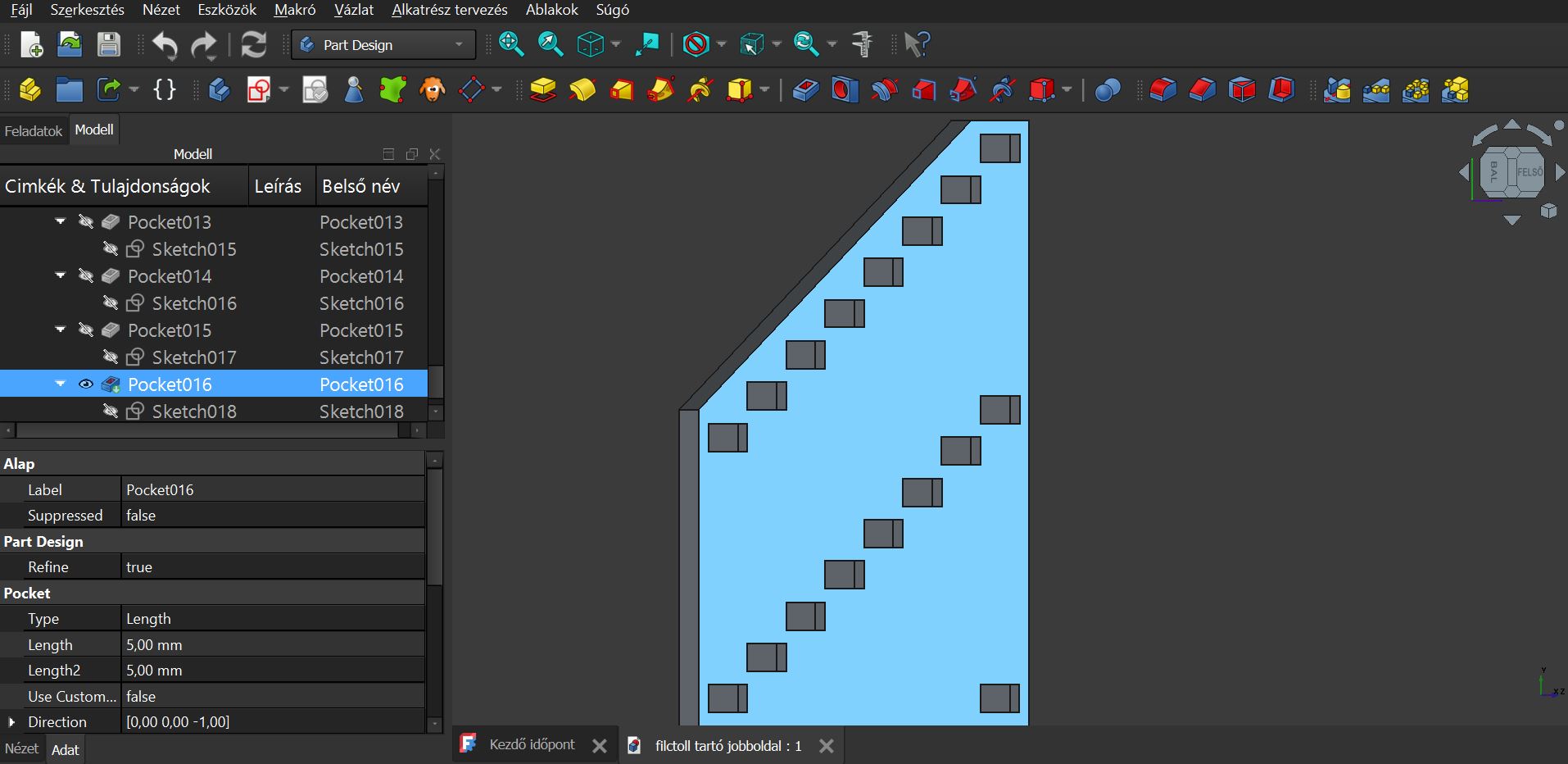Create a new document with the toolbar icon
The image size is (1568, 764).
[31, 45]
